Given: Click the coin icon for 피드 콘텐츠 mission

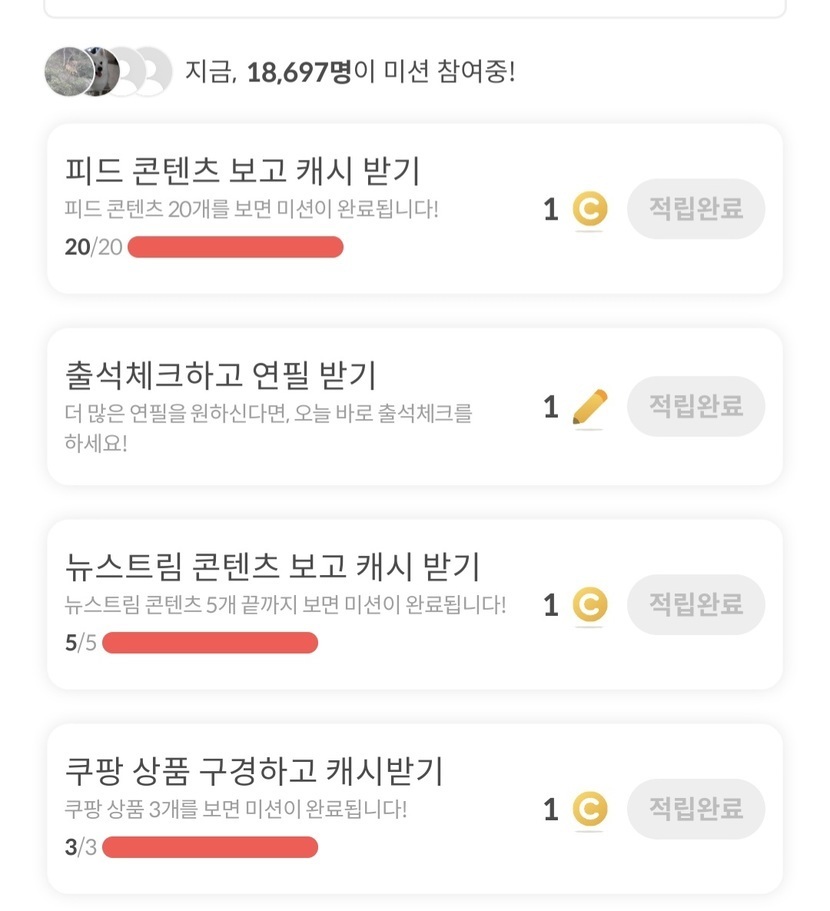Looking at the screenshot, I should coord(590,210).
